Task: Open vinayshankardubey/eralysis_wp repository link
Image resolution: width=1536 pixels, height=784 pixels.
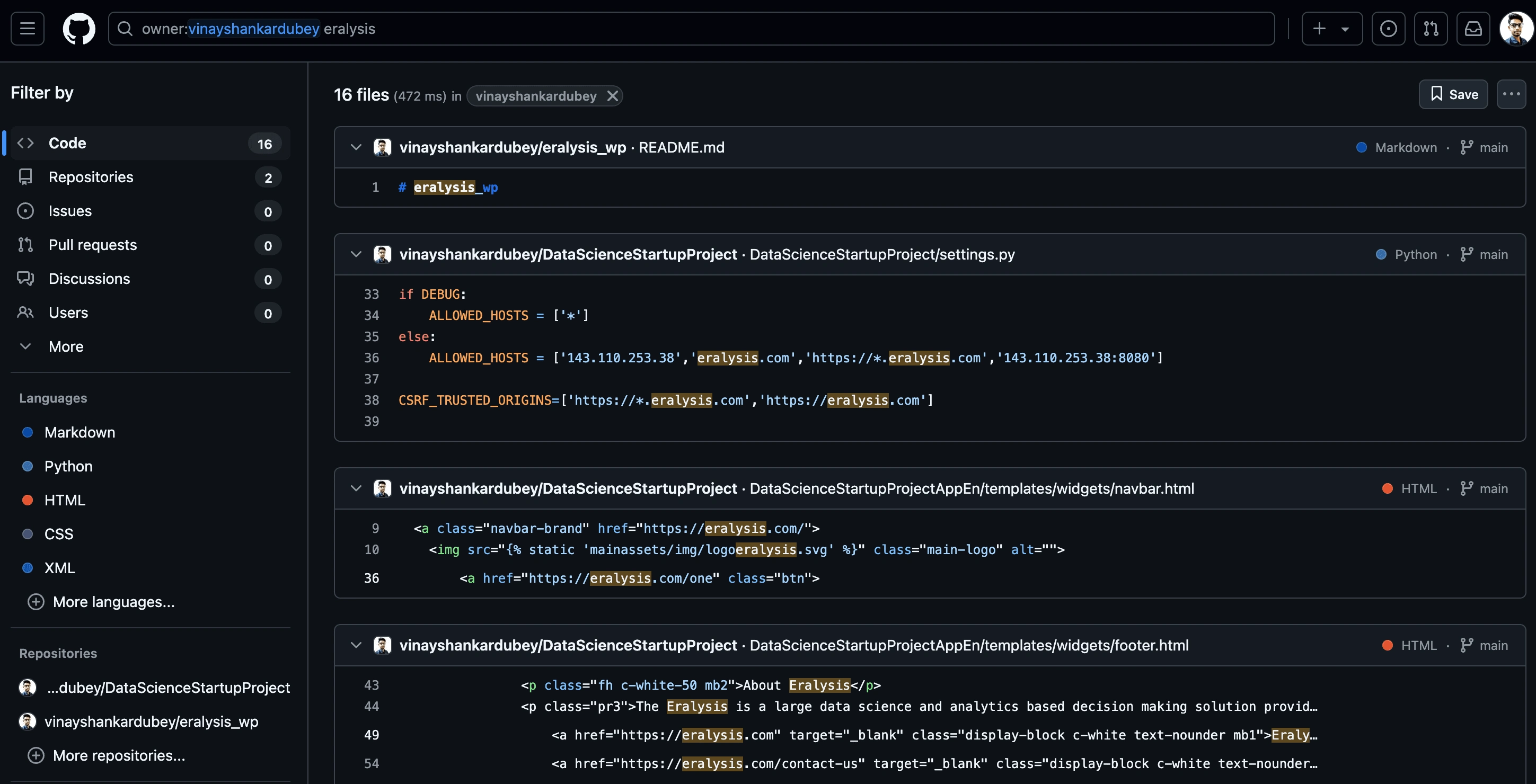Action: click(x=513, y=147)
